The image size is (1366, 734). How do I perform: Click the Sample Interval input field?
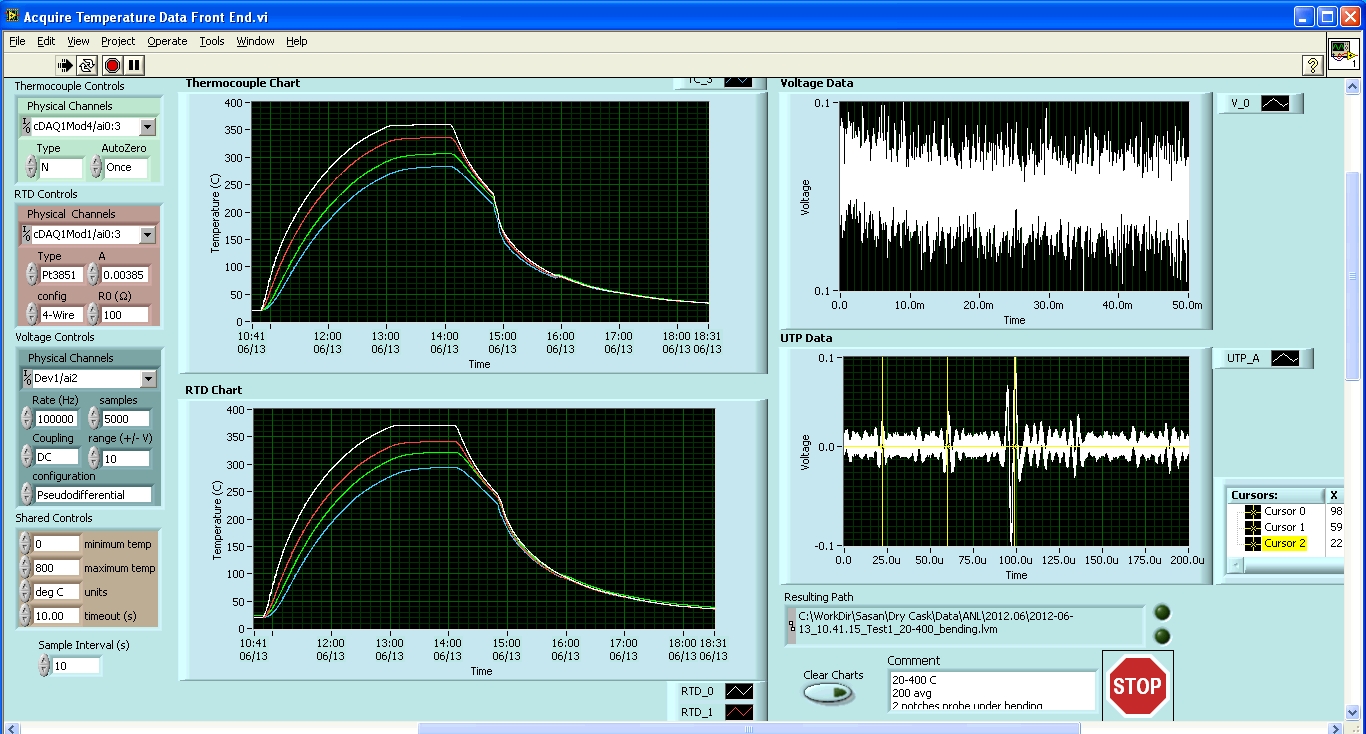tap(76, 666)
